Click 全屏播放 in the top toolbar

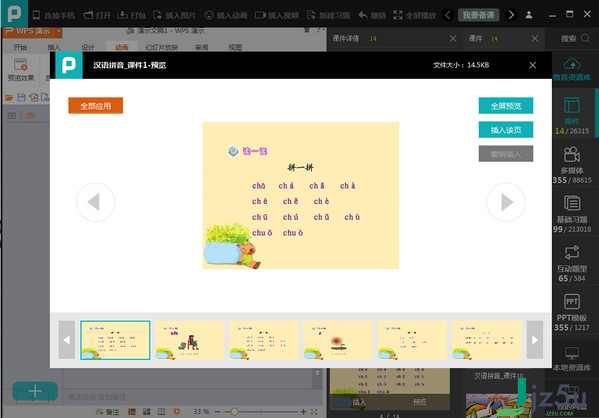point(414,15)
